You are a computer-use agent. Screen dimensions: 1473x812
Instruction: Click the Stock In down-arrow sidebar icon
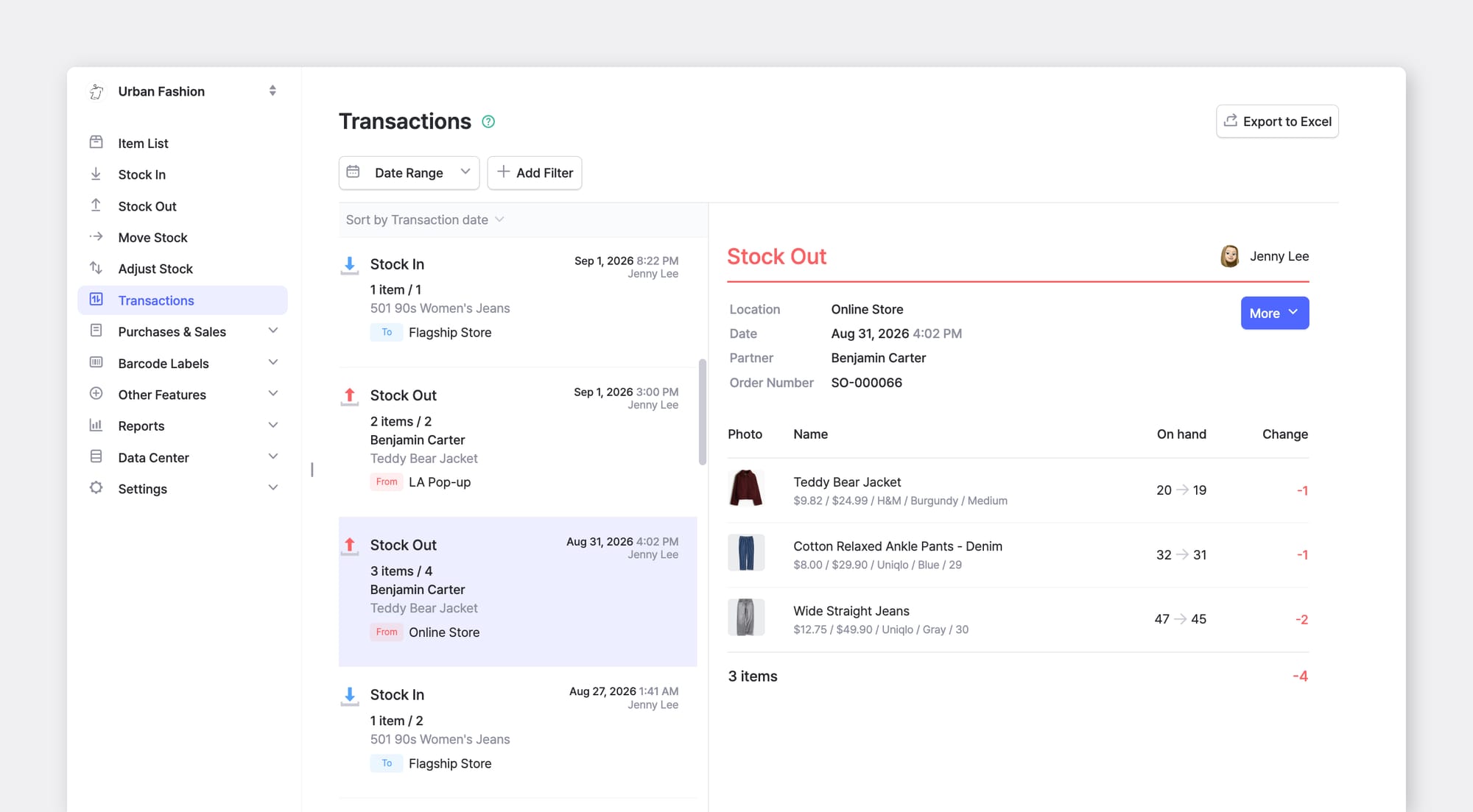(x=96, y=174)
